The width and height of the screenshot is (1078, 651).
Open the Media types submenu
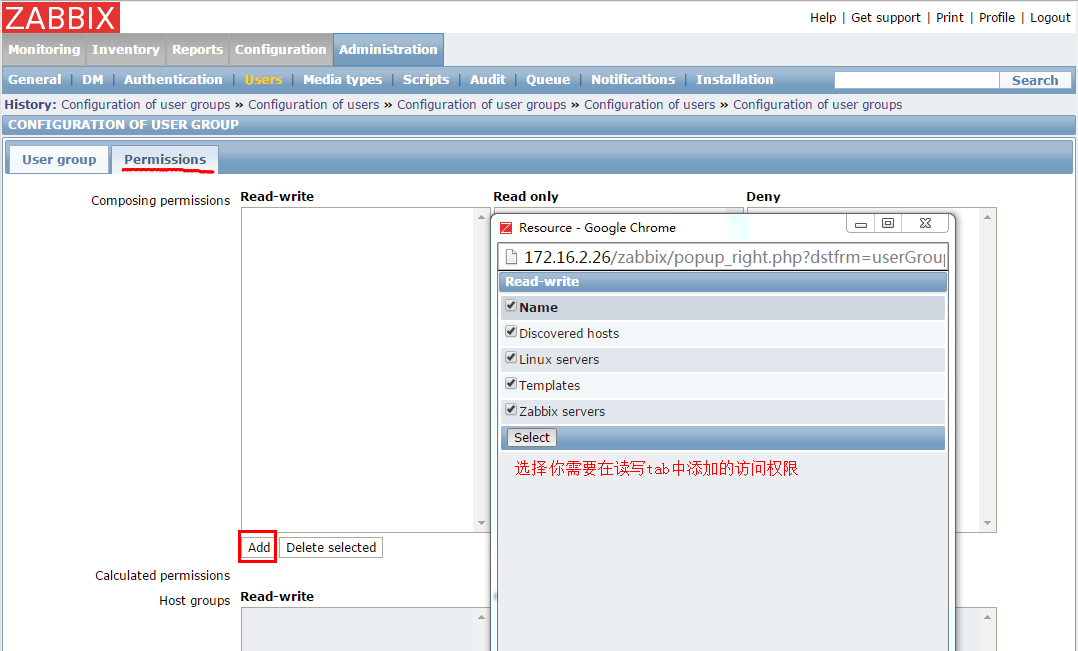[342, 80]
